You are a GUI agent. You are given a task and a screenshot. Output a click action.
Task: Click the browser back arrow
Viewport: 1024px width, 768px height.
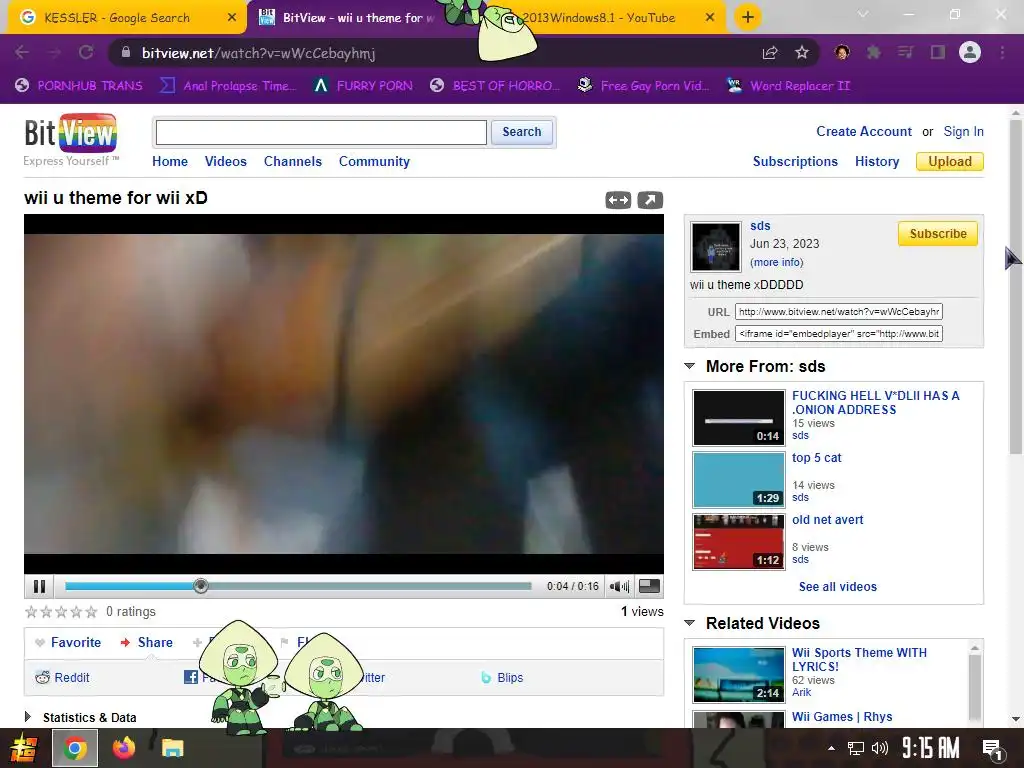pos(22,53)
